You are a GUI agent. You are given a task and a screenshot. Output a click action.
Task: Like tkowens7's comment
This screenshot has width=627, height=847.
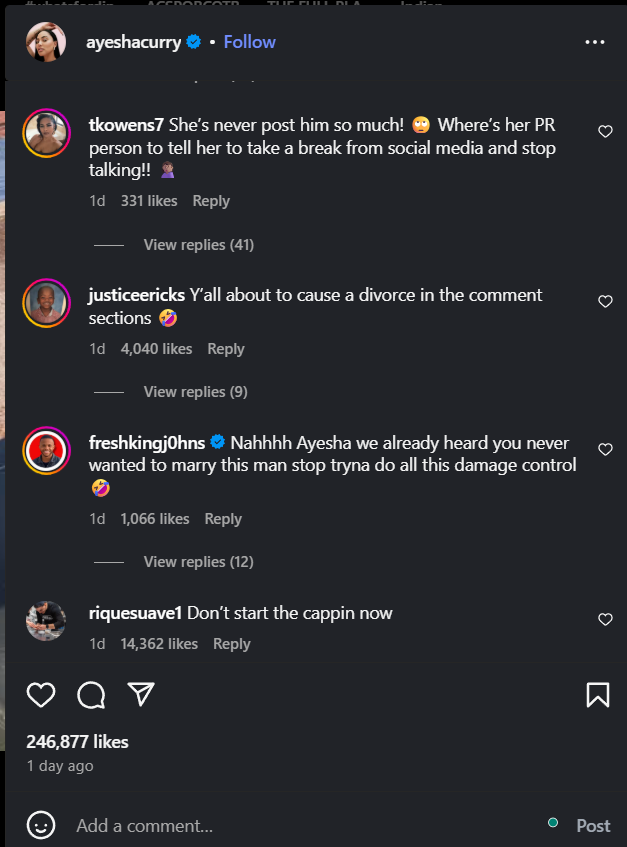[x=605, y=132]
